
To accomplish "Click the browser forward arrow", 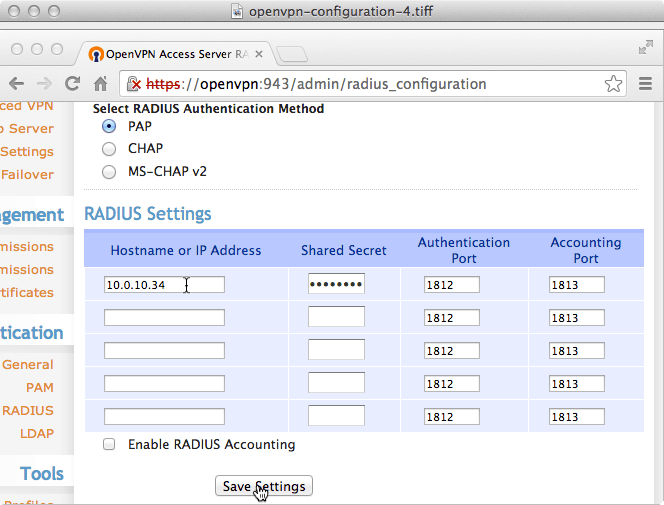I will (44, 83).
